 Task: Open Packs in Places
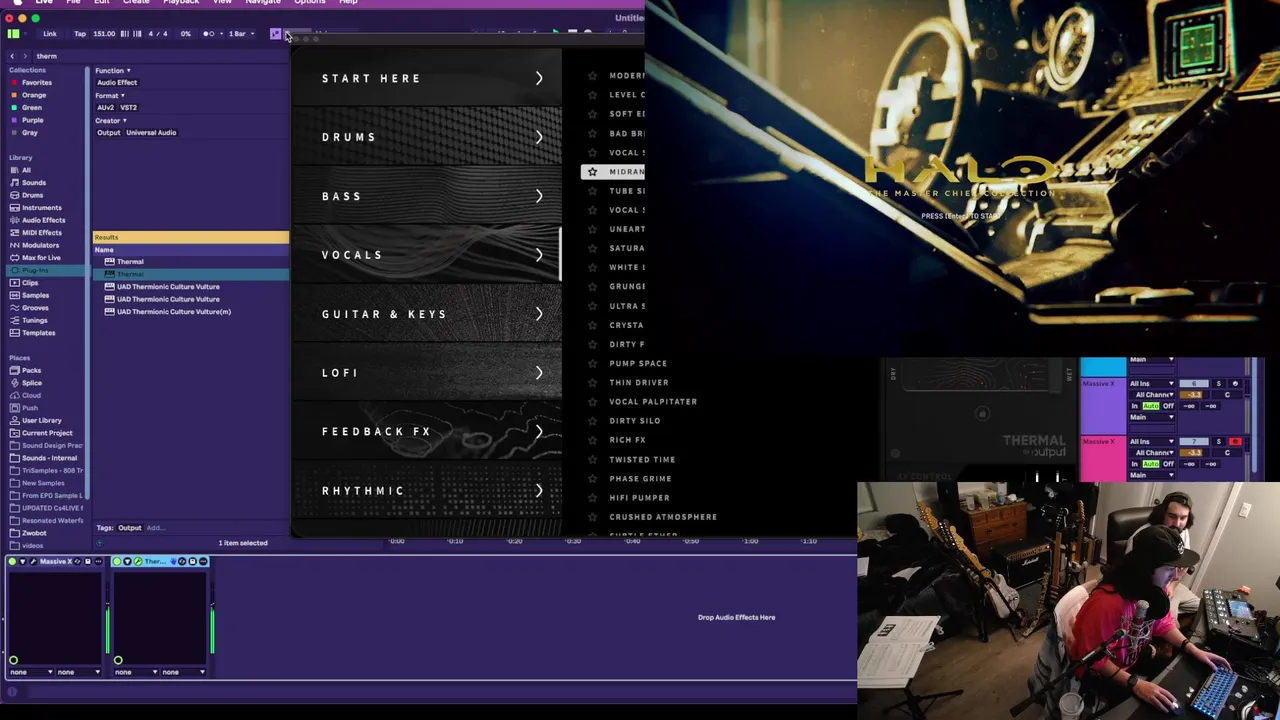31,370
